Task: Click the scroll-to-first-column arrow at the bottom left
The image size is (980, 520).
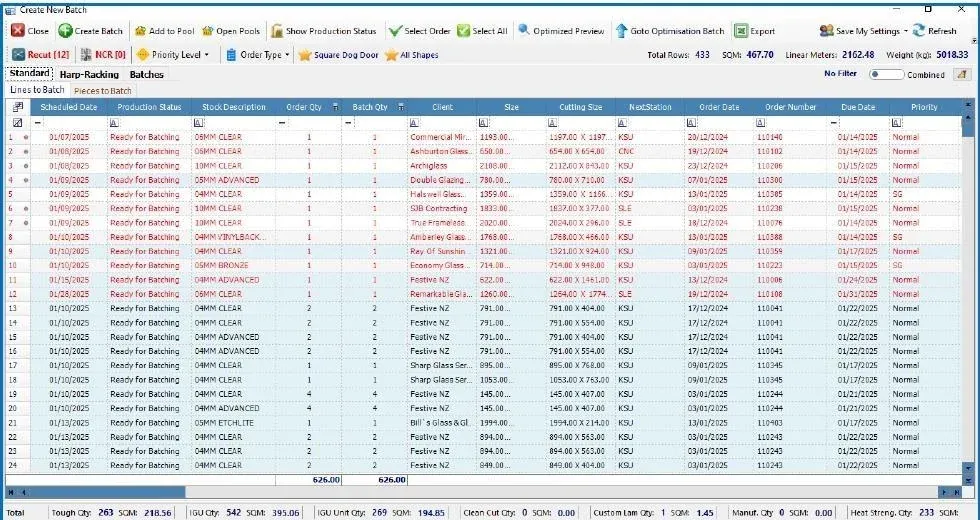Action: coord(11,492)
